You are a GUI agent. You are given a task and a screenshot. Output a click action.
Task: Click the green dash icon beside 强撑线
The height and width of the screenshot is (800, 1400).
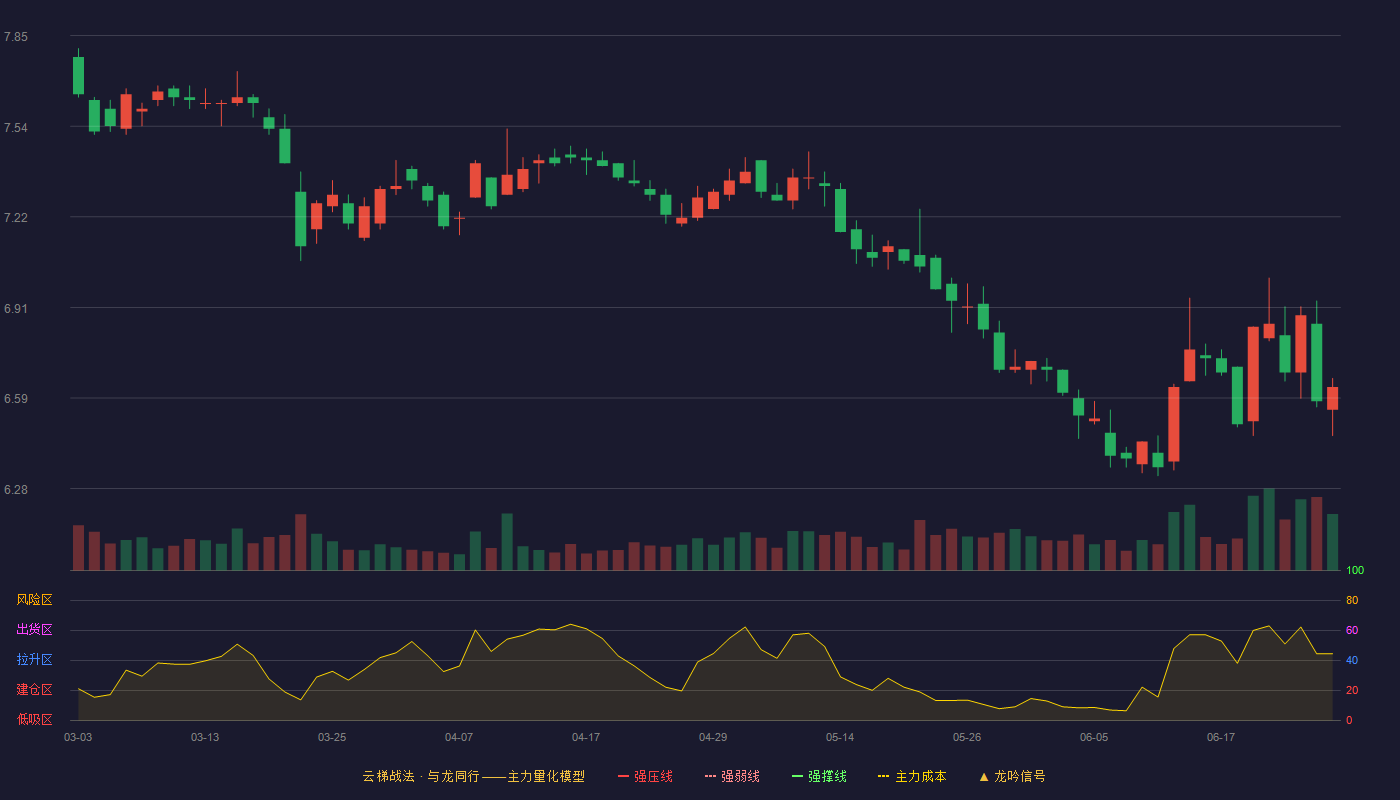point(797,776)
